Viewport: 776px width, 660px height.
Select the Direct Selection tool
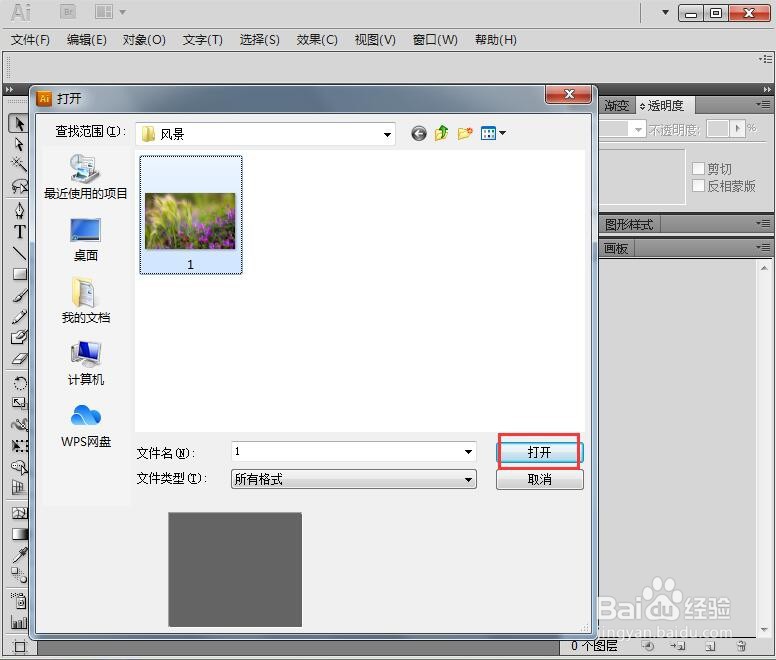point(19,144)
